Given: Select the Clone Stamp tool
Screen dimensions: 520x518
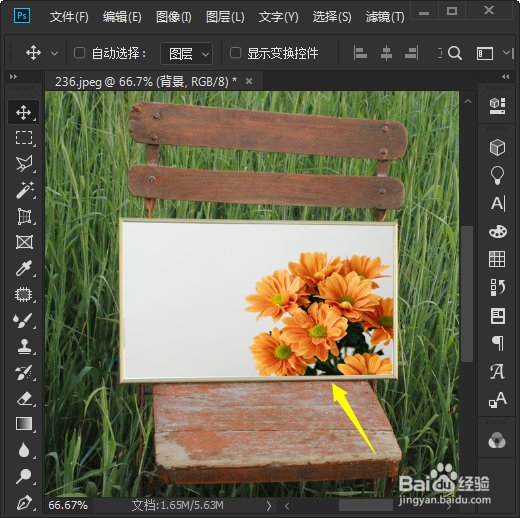Looking at the screenshot, I should (x=24, y=346).
